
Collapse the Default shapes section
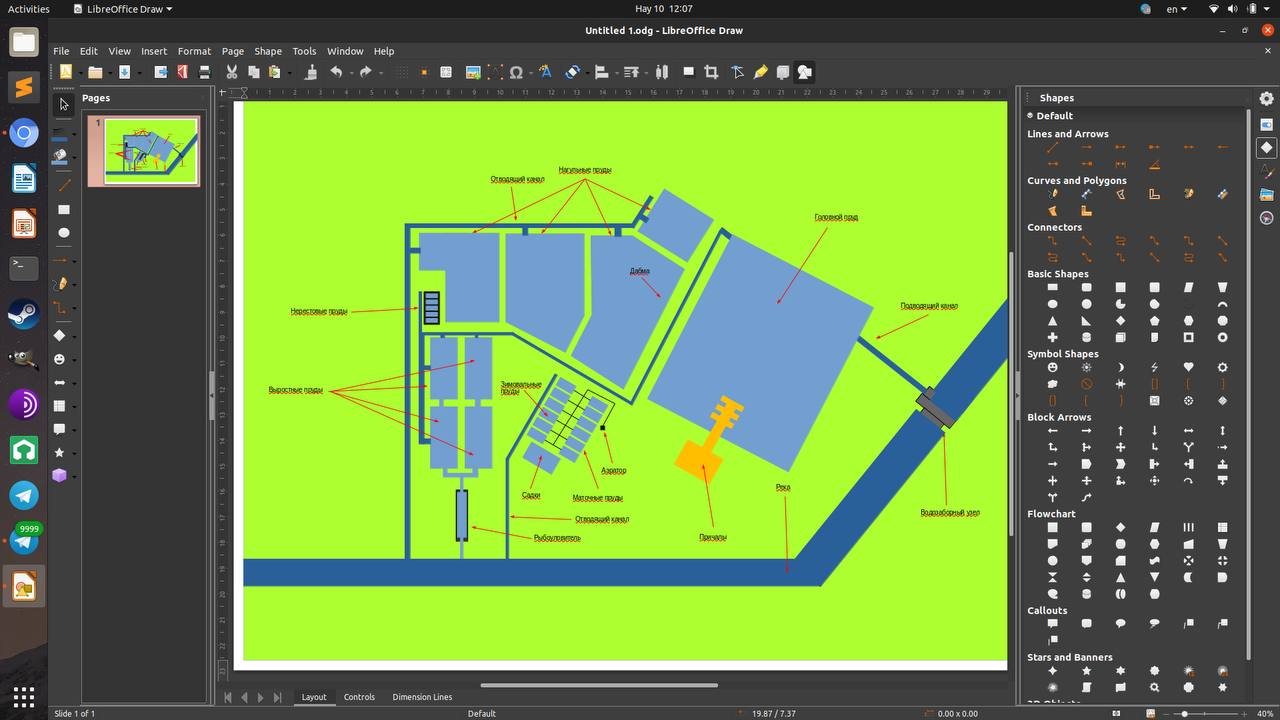[x=1030, y=116]
